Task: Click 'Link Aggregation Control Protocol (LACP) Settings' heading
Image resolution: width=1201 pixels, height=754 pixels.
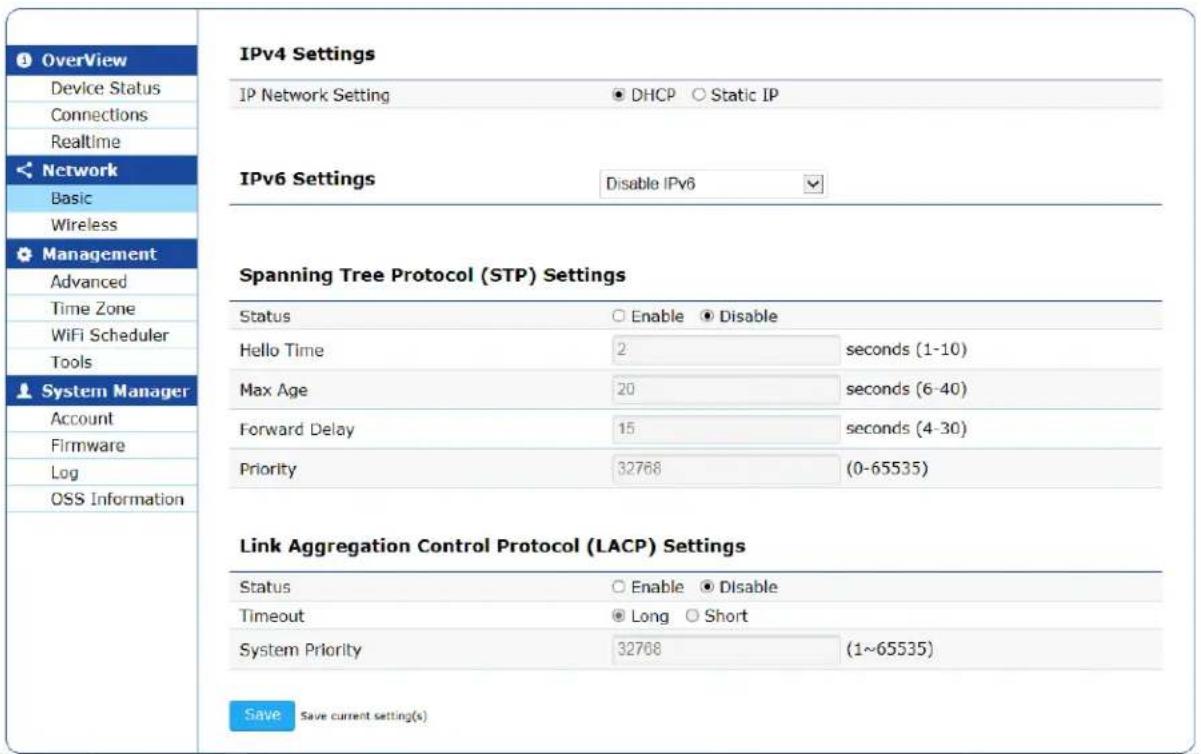Action: (x=493, y=546)
